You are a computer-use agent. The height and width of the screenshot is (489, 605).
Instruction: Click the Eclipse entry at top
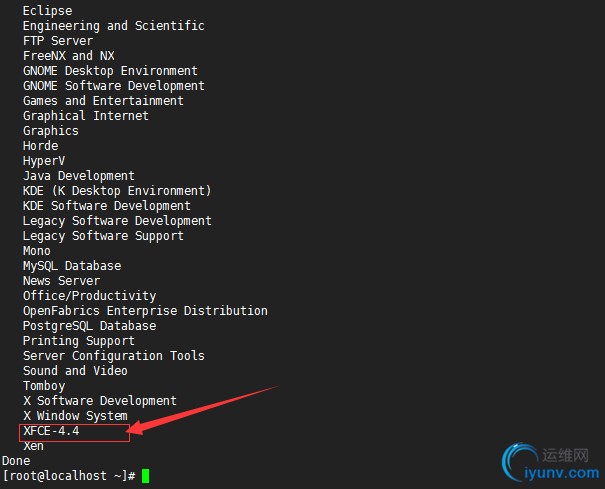(47, 11)
